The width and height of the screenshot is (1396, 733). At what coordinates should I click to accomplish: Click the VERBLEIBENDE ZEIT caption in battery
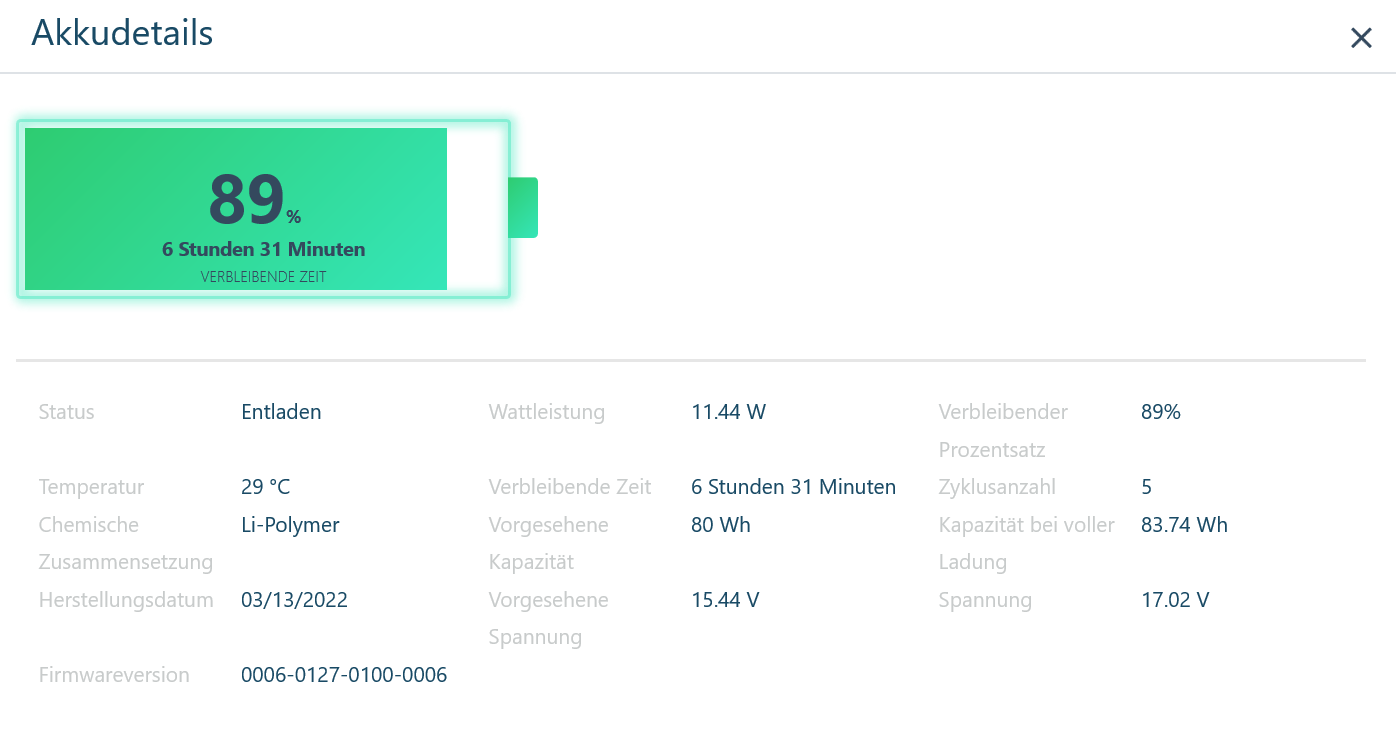pos(263,277)
